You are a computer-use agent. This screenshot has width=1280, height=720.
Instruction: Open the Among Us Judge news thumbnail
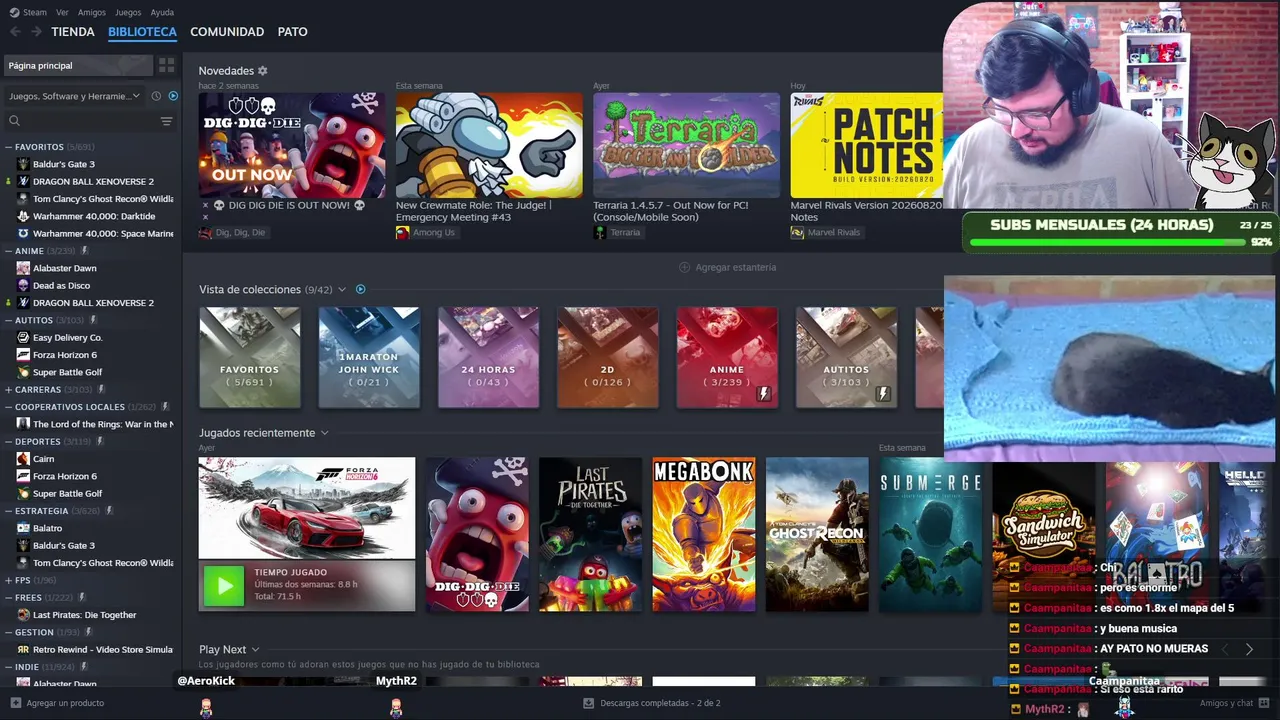coord(489,145)
